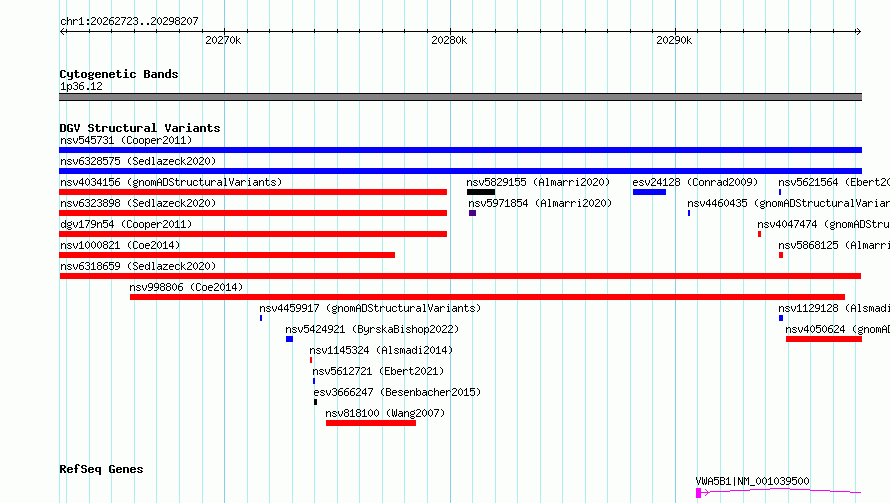Click the DGV Structural Variants track title

(x=140, y=128)
